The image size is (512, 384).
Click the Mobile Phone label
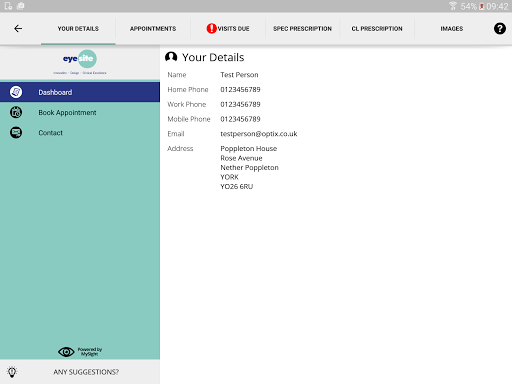189,119
